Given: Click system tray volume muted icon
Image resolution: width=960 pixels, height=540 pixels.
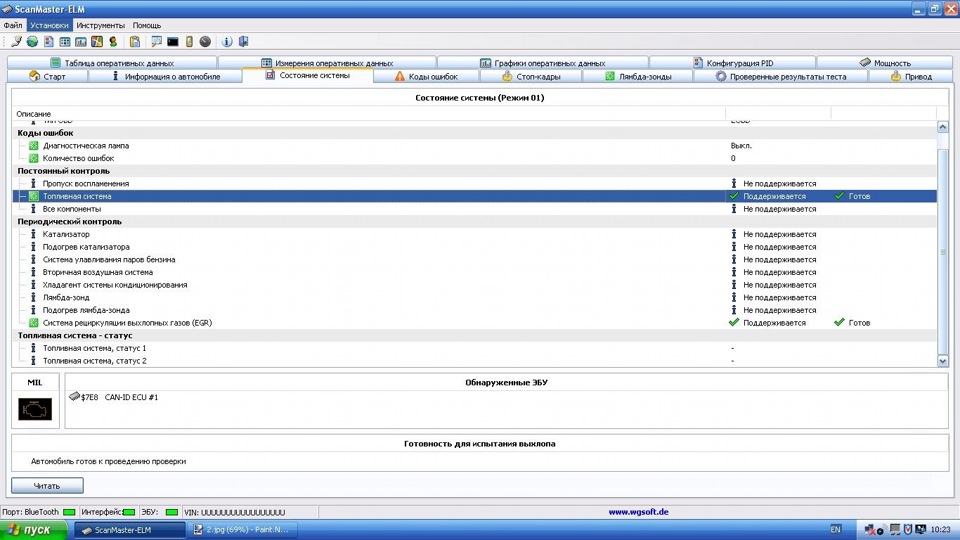Looking at the screenshot, I should click(x=870, y=530).
